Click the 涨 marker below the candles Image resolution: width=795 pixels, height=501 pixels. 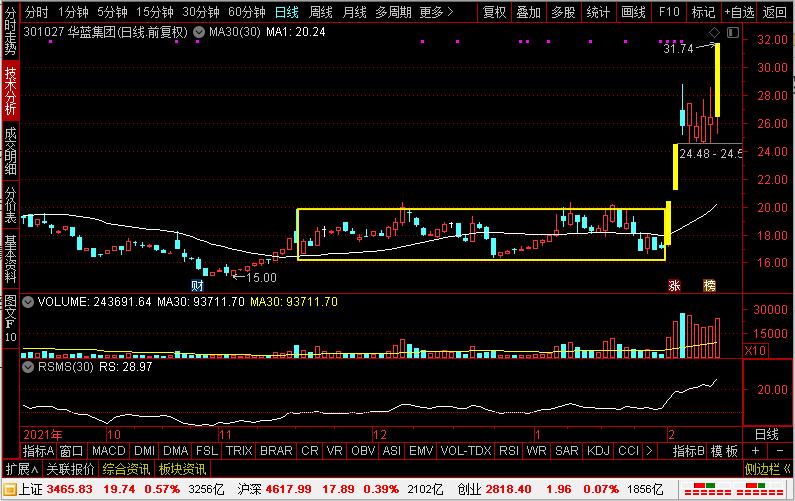pos(674,285)
